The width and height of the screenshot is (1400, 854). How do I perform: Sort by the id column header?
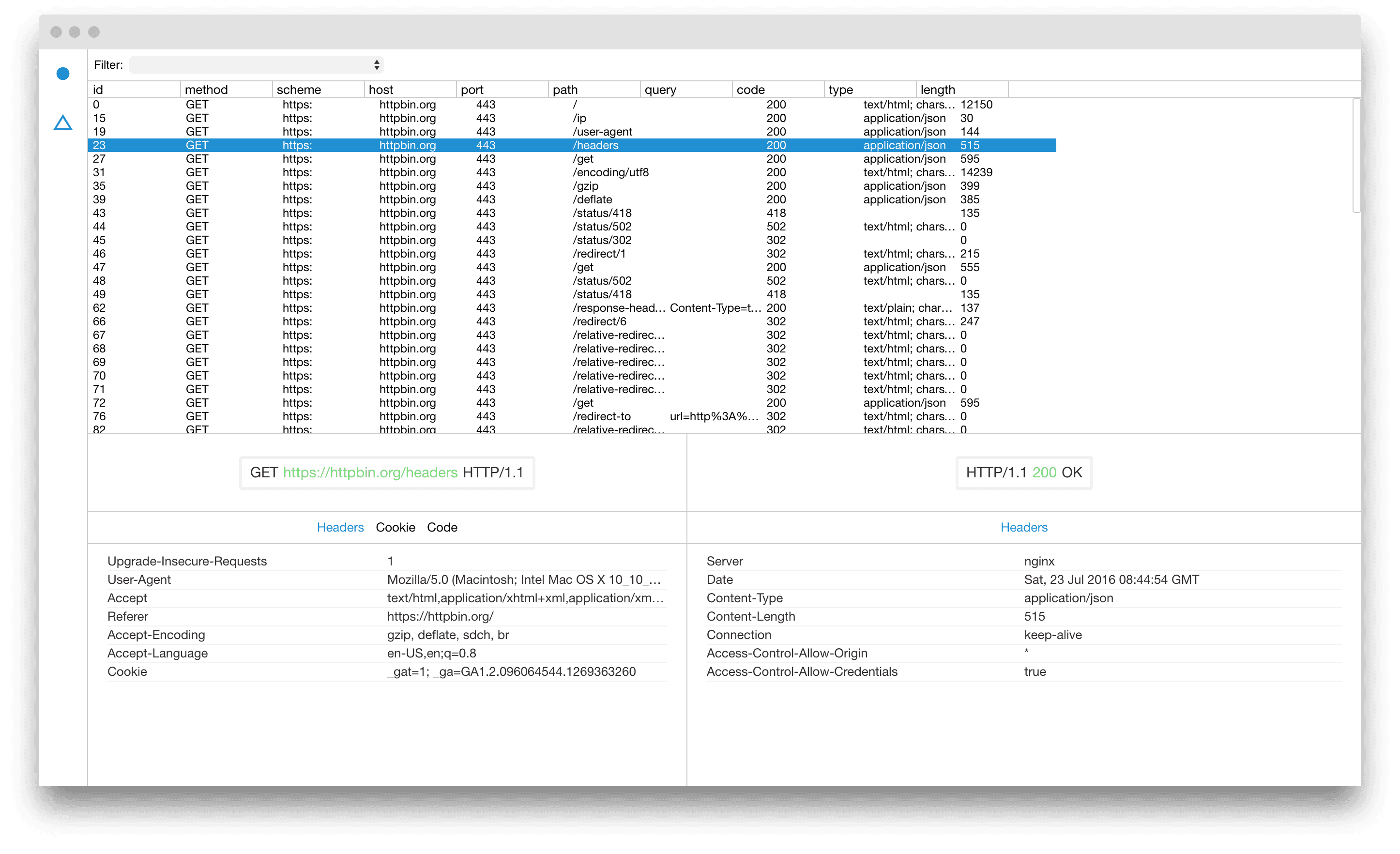pos(134,90)
